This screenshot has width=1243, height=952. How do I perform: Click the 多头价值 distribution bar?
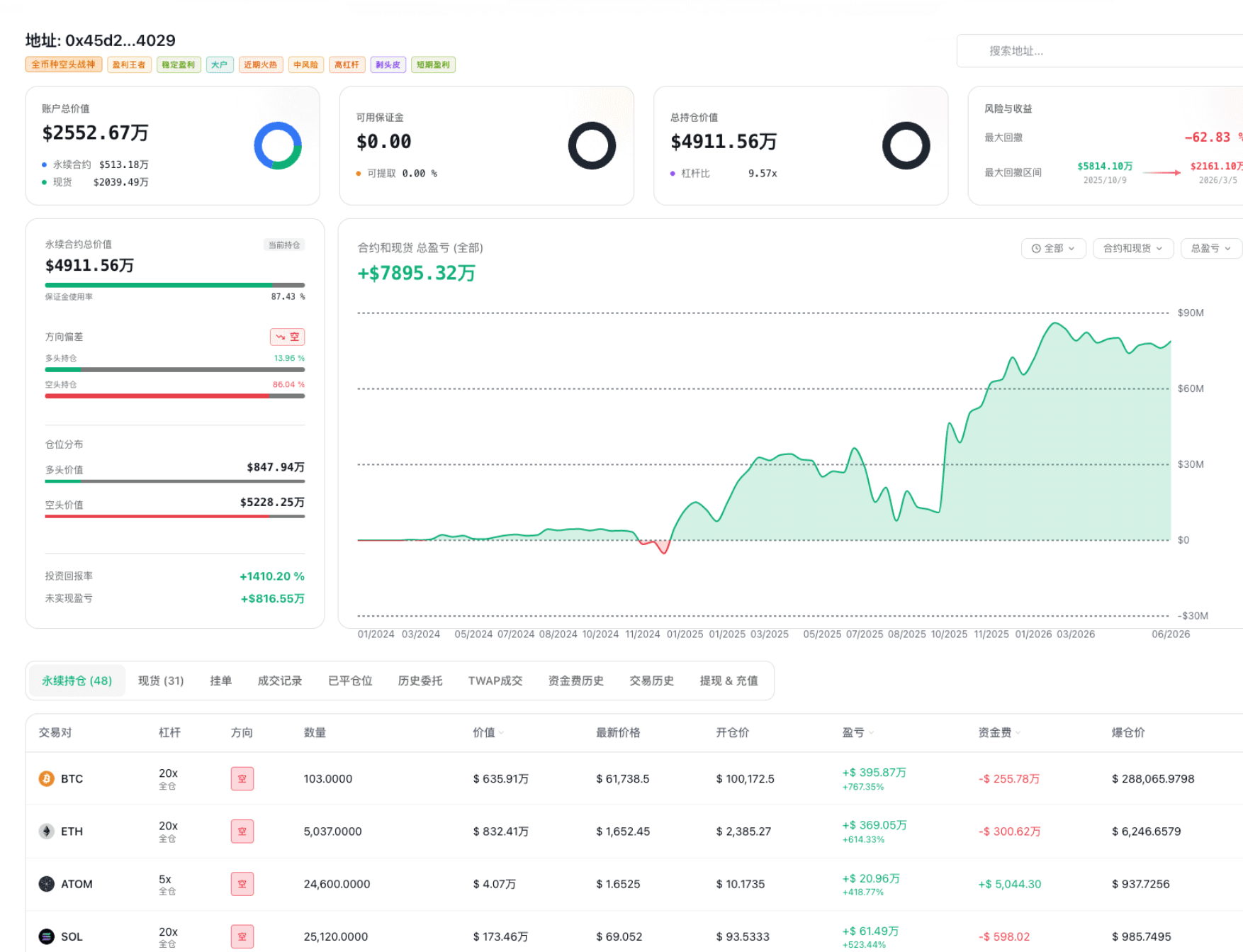pos(175,481)
